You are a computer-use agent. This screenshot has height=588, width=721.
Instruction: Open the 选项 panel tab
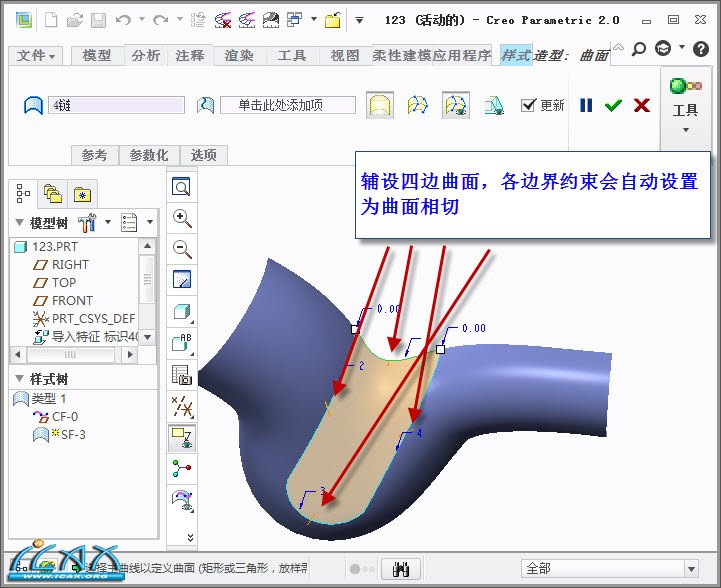pos(204,155)
